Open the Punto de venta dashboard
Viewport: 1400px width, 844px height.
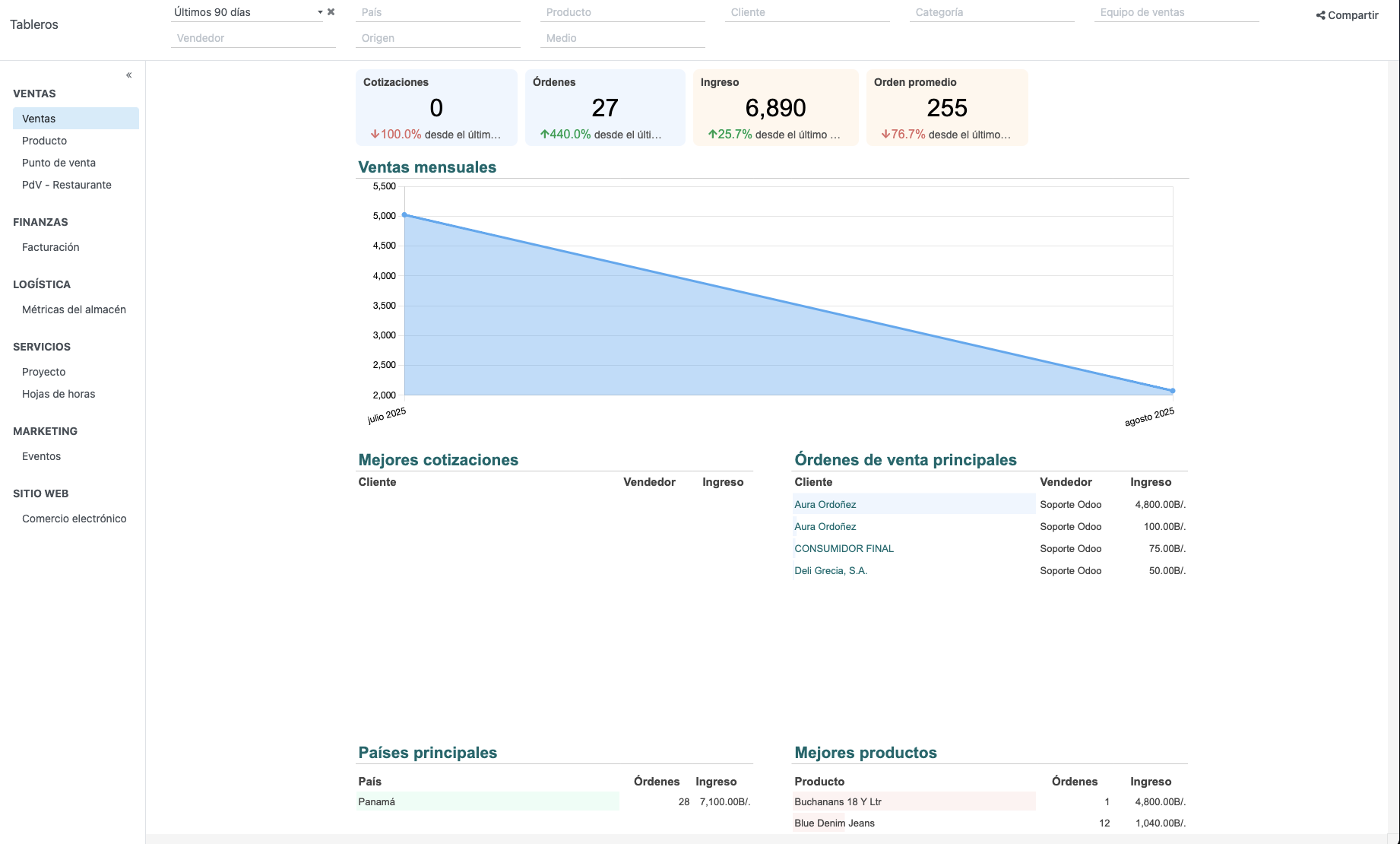pyautogui.click(x=59, y=163)
